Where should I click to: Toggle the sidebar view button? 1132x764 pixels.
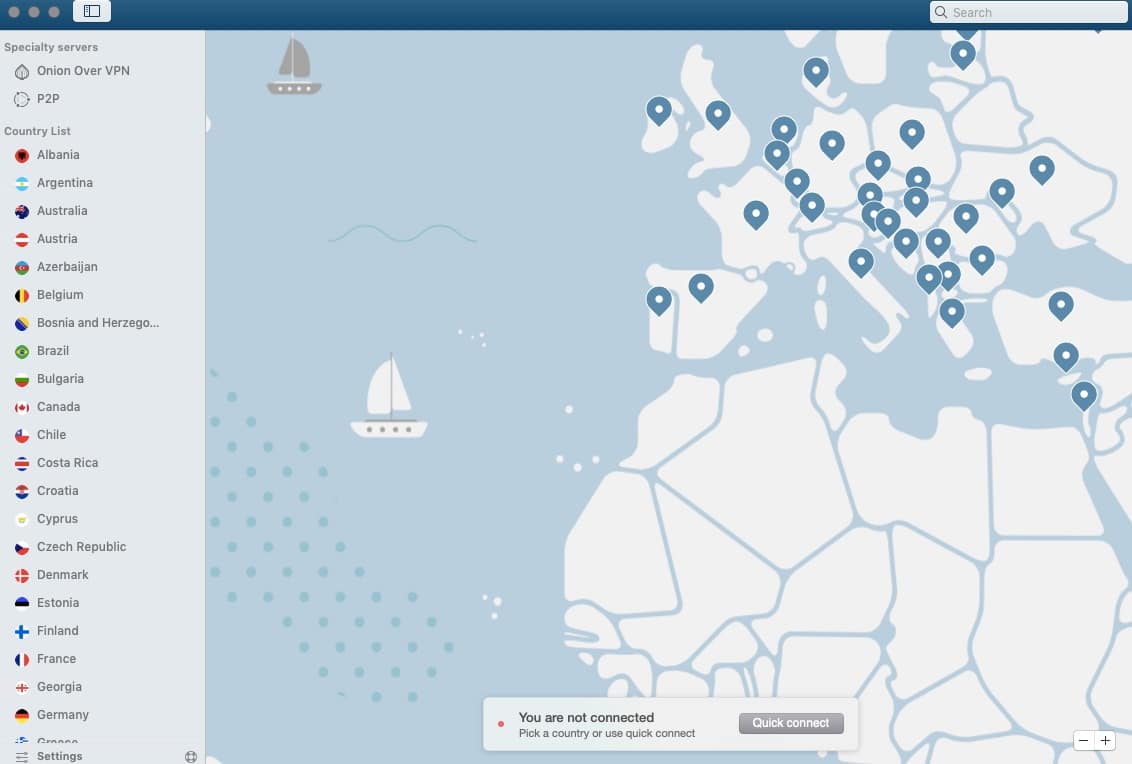coord(92,11)
